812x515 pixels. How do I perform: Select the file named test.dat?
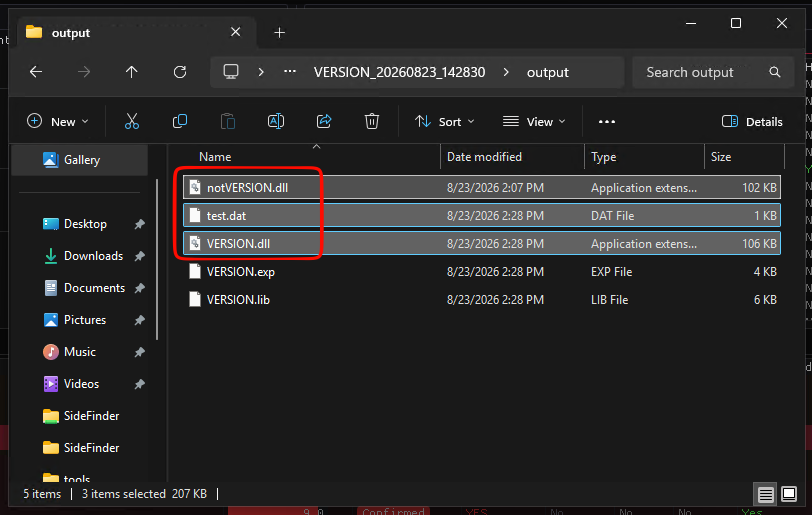[226, 216]
